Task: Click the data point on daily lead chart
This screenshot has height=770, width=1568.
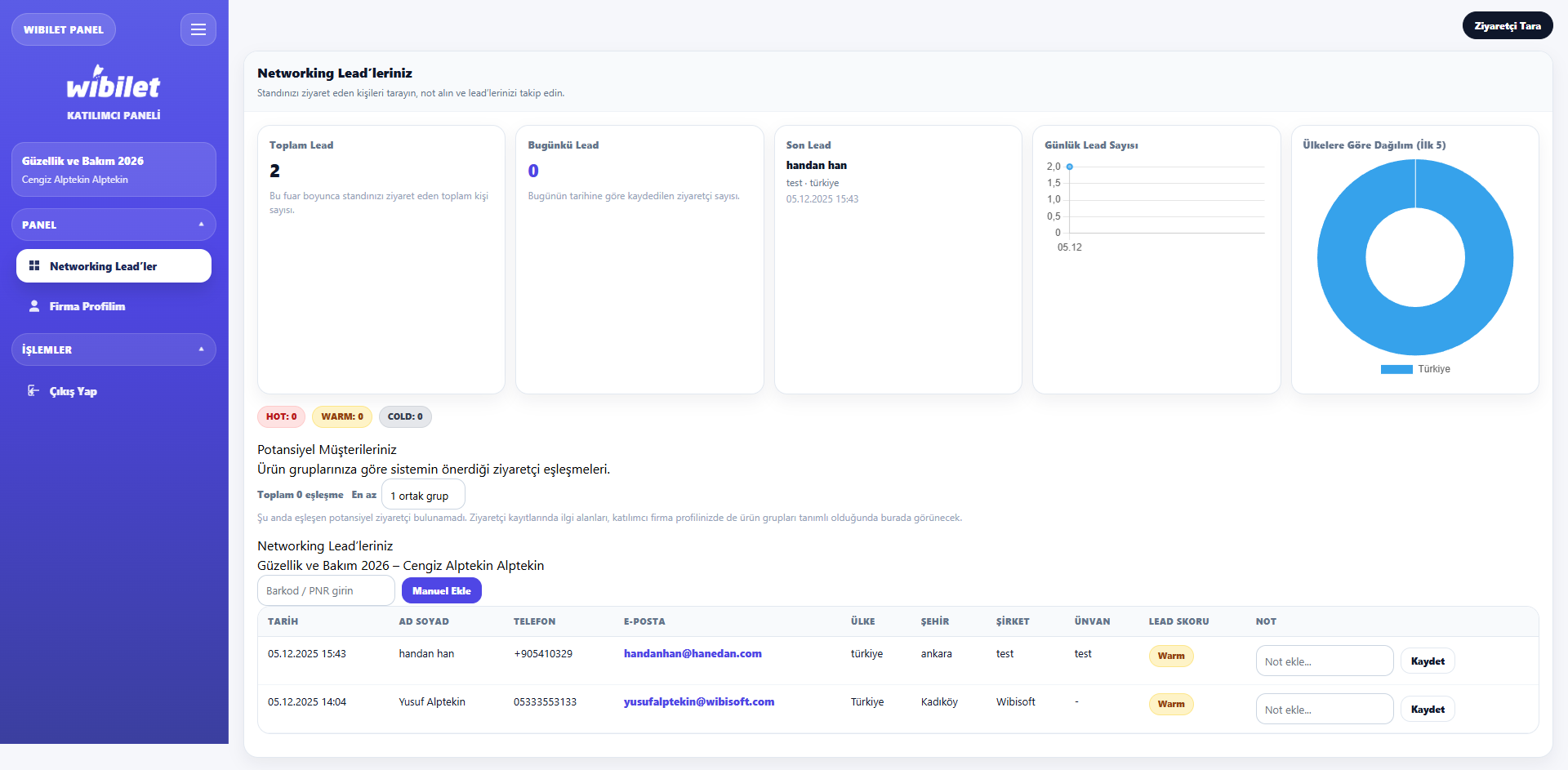Action: [x=1069, y=167]
